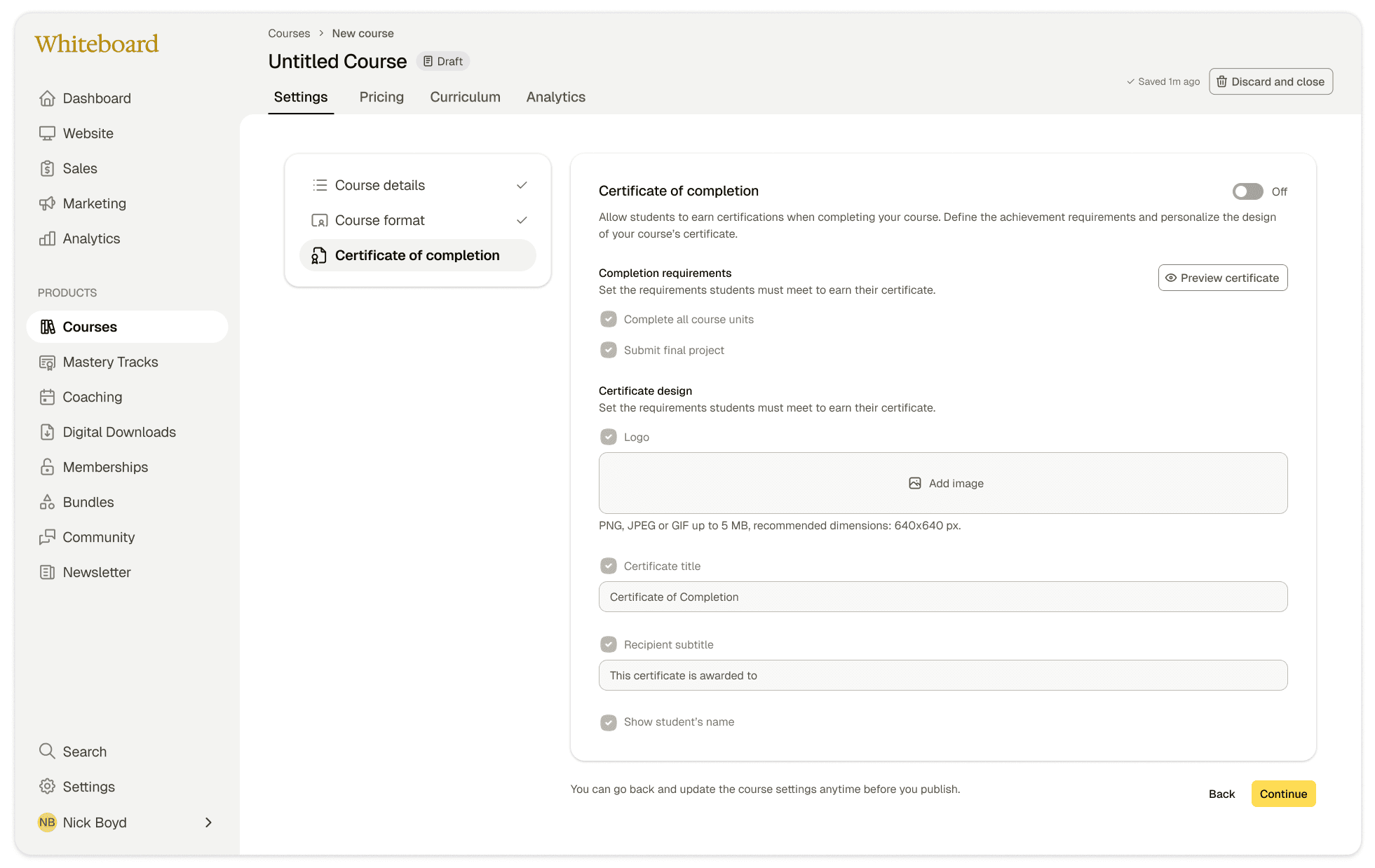This screenshot has width=1375, height=868.
Task: Switch to the Curriculum tab
Action: click(465, 97)
